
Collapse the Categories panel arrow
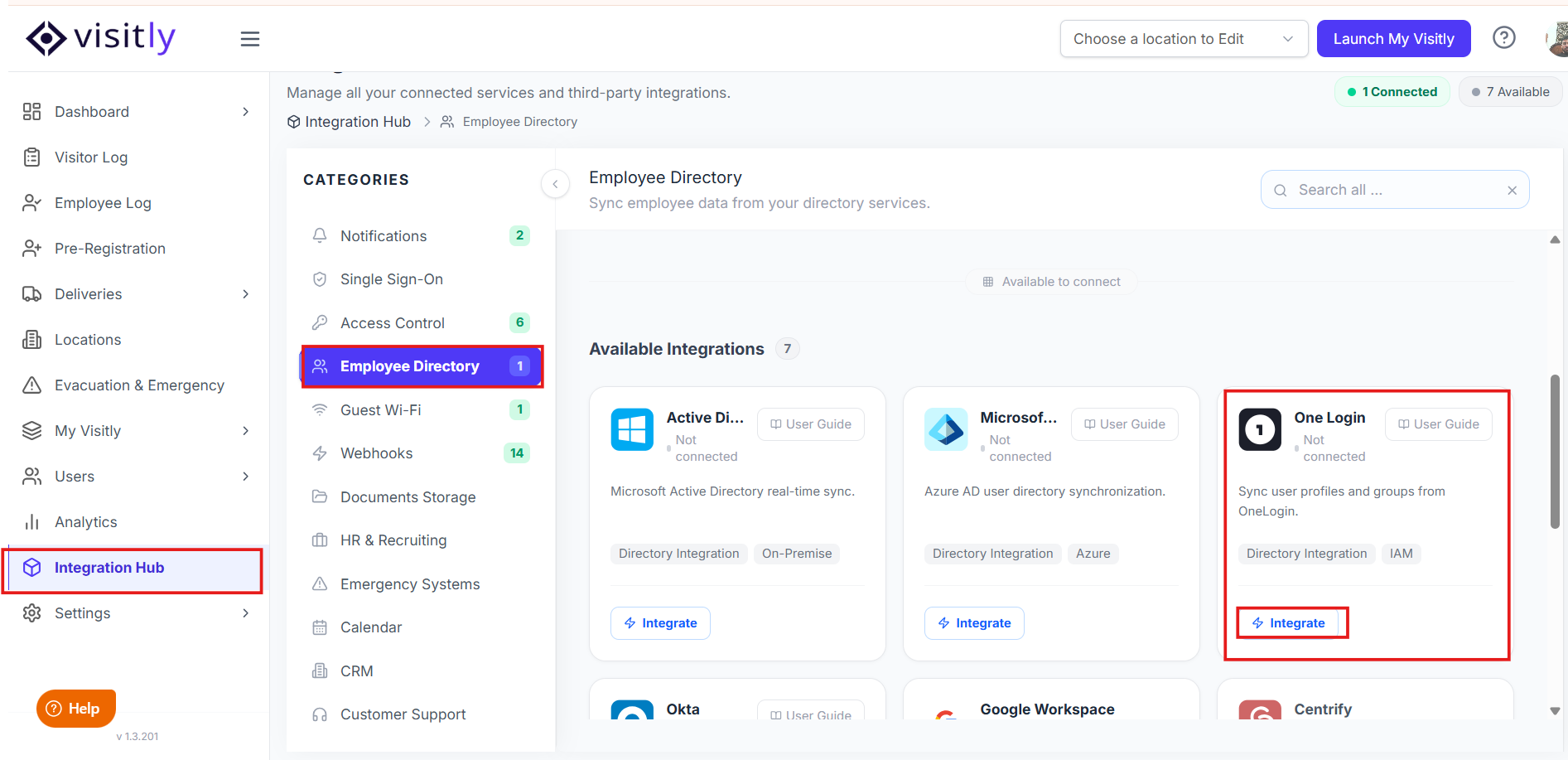pos(555,184)
